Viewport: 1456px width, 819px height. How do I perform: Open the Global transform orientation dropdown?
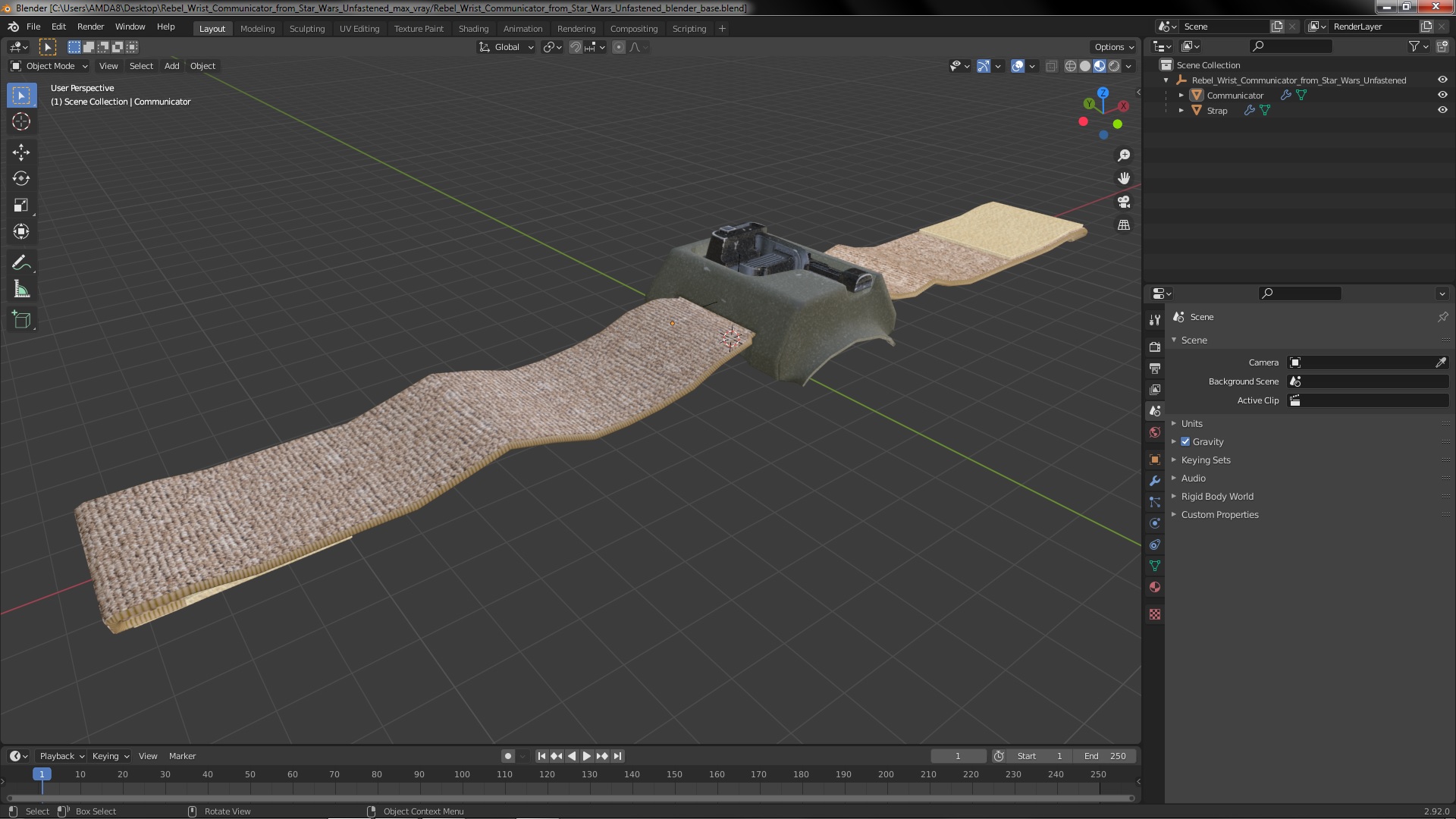click(506, 47)
